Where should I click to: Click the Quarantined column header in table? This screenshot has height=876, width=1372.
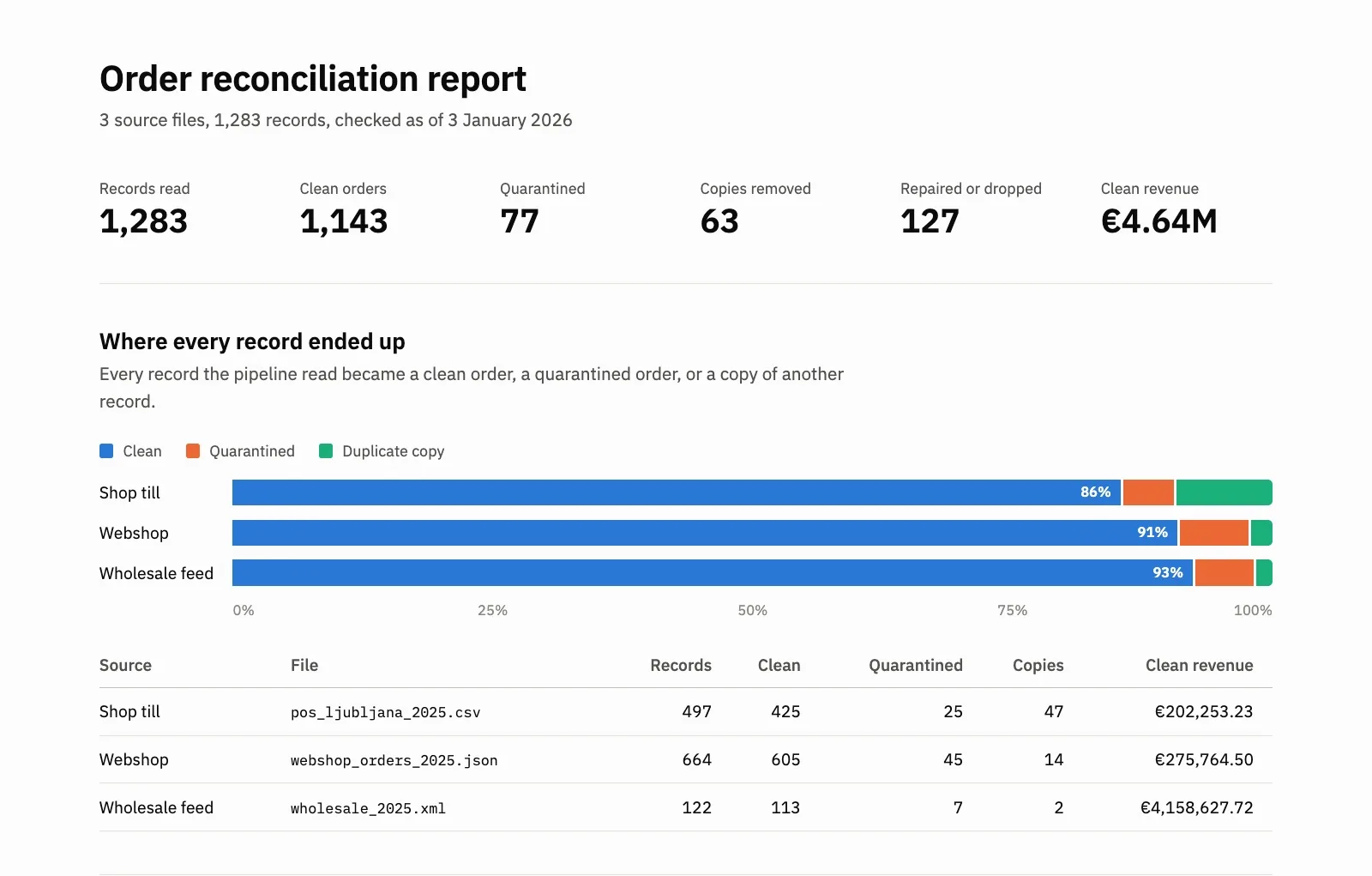(916, 665)
